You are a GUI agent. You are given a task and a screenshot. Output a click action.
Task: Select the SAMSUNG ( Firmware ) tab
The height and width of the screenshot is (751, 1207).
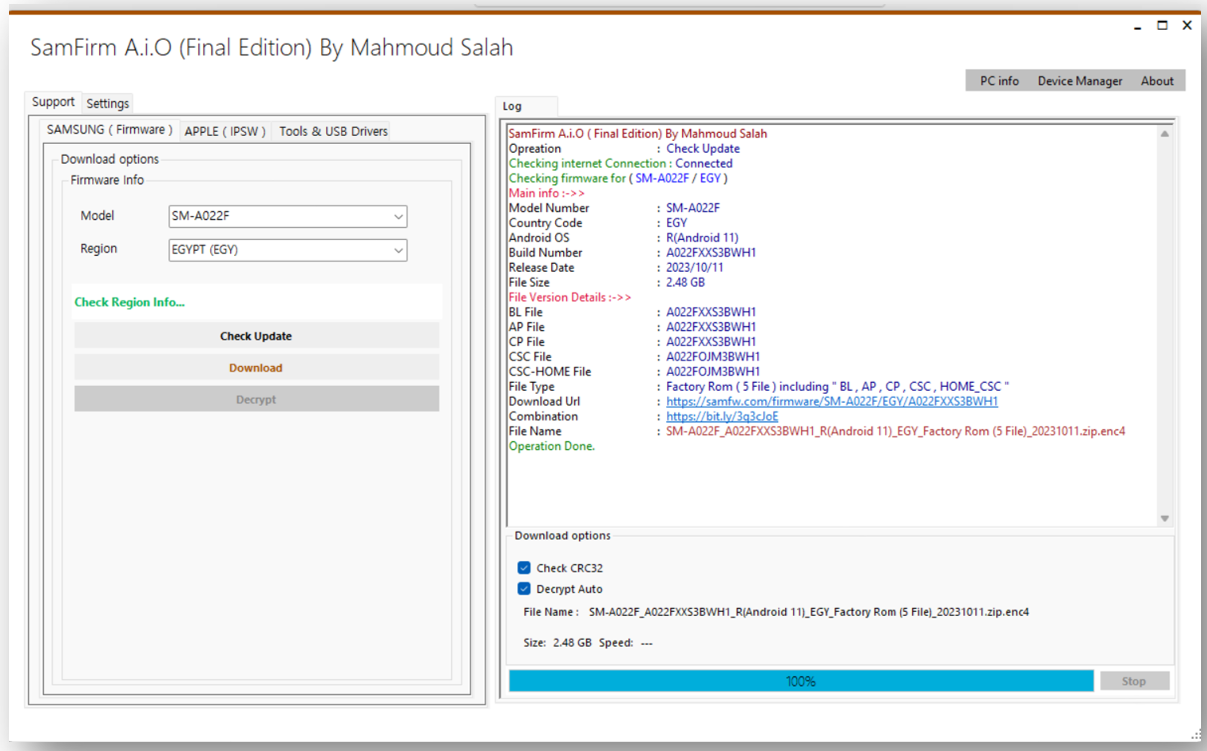pyautogui.click(x=110, y=130)
